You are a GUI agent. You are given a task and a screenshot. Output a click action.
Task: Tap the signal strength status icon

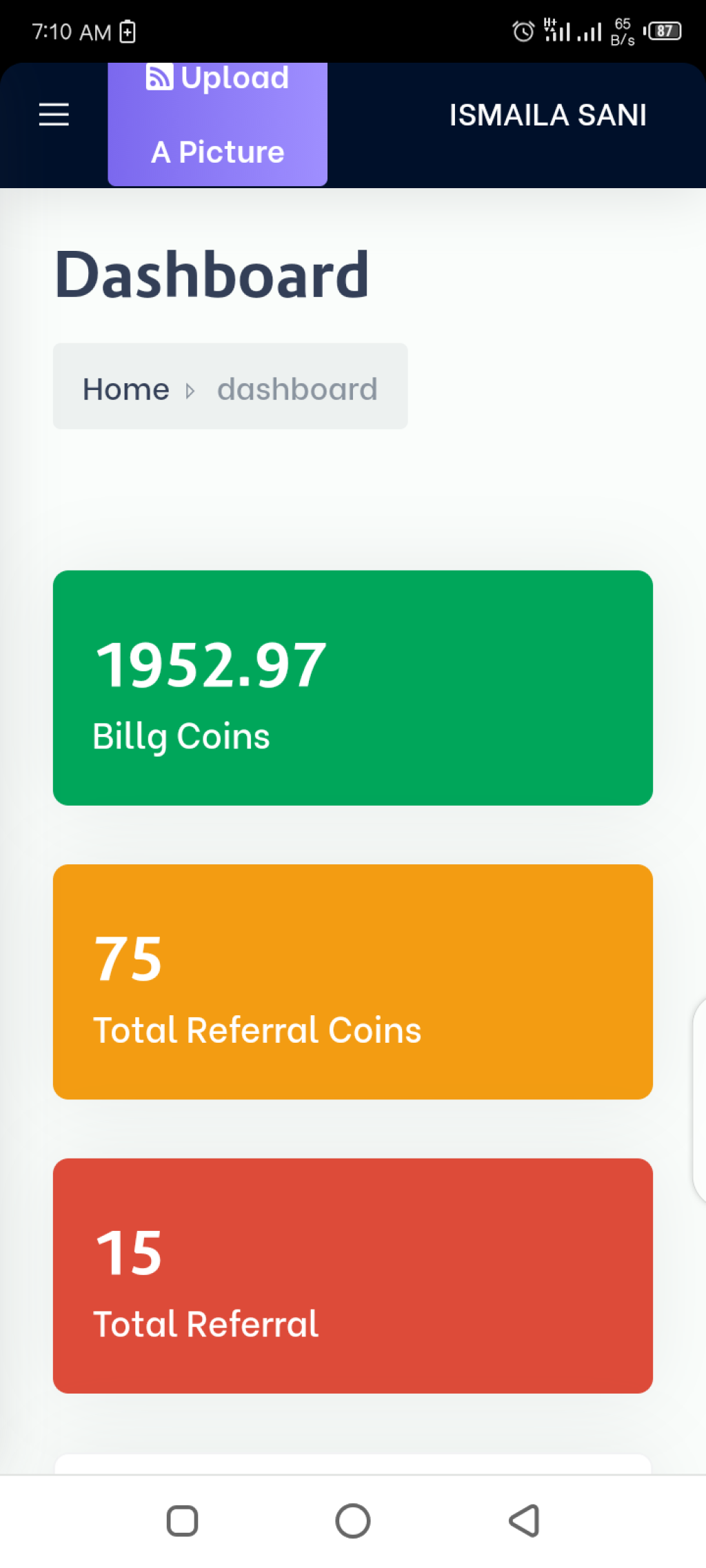[573, 31]
